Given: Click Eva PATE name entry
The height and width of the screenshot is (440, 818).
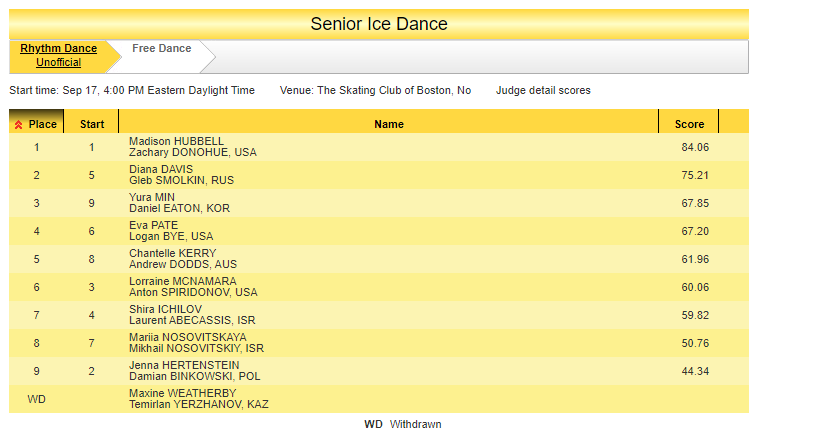Looking at the screenshot, I should click(x=153, y=225).
